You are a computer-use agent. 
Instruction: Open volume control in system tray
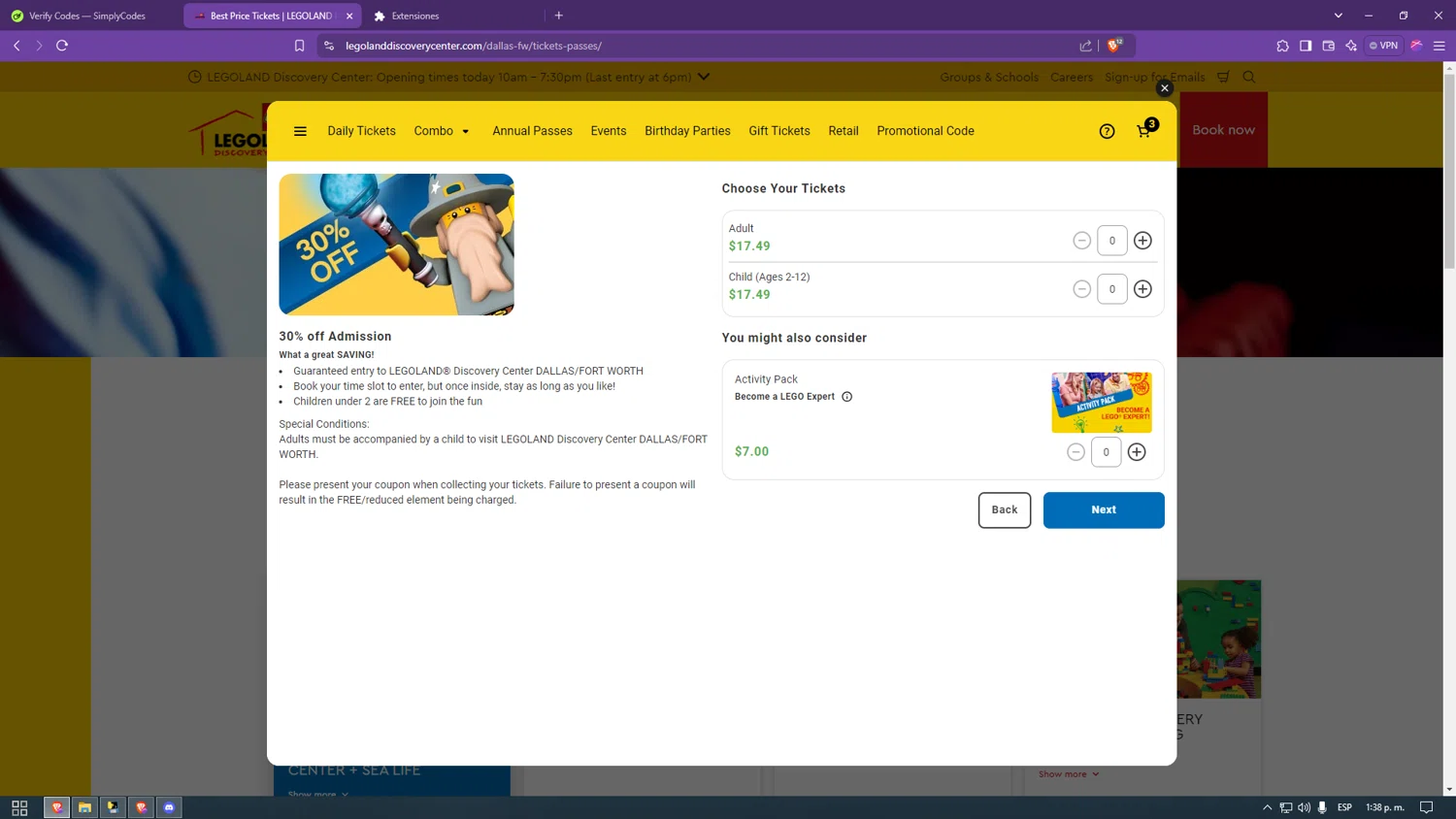pyautogui.click(x=1304, y=807)
